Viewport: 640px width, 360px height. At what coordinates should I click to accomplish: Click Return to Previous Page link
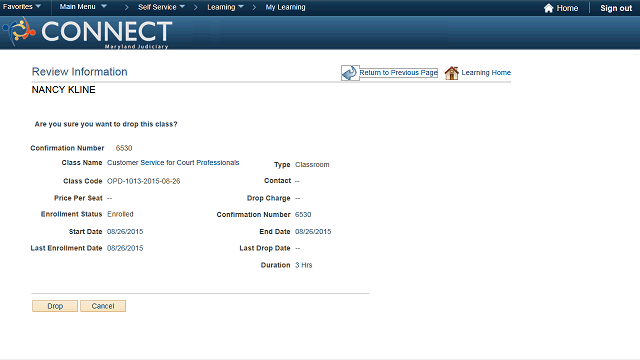click(398, 73)
